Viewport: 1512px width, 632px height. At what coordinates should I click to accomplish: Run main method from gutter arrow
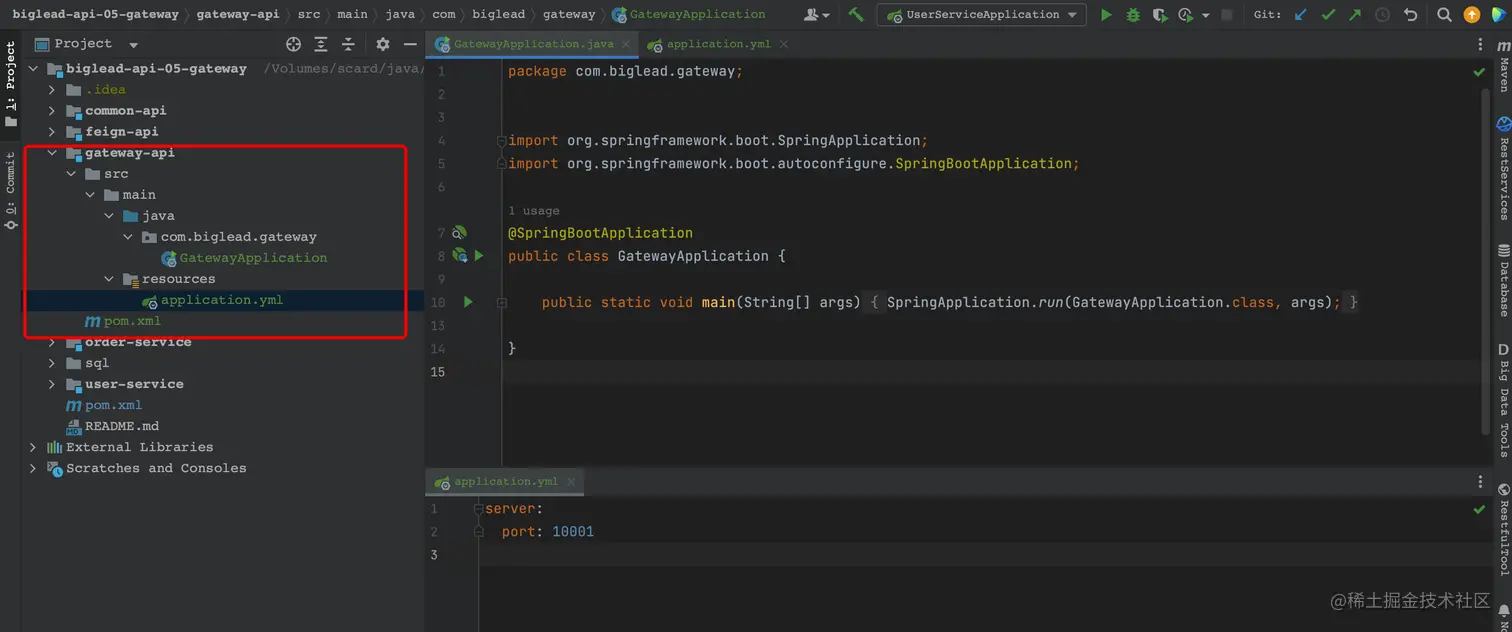468,302
